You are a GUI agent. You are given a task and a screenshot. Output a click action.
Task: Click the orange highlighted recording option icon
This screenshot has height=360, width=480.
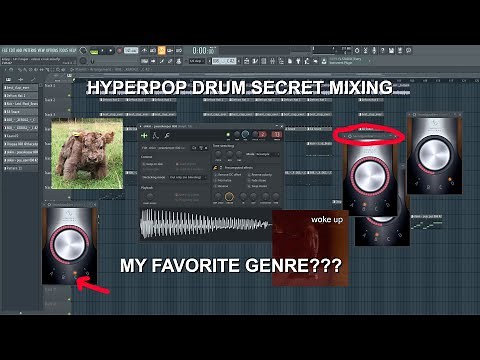[x=161, y=50]
